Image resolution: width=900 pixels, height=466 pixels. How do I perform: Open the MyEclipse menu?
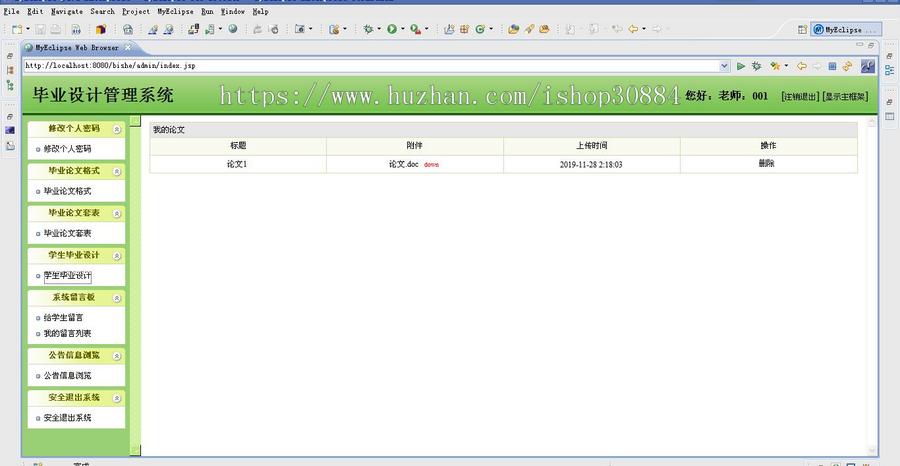point(176,11)
